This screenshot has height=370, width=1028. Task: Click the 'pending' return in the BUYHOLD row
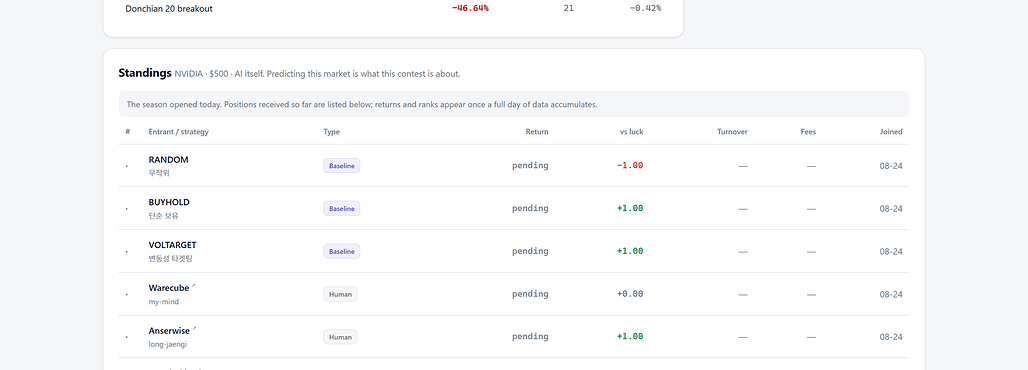530,208
